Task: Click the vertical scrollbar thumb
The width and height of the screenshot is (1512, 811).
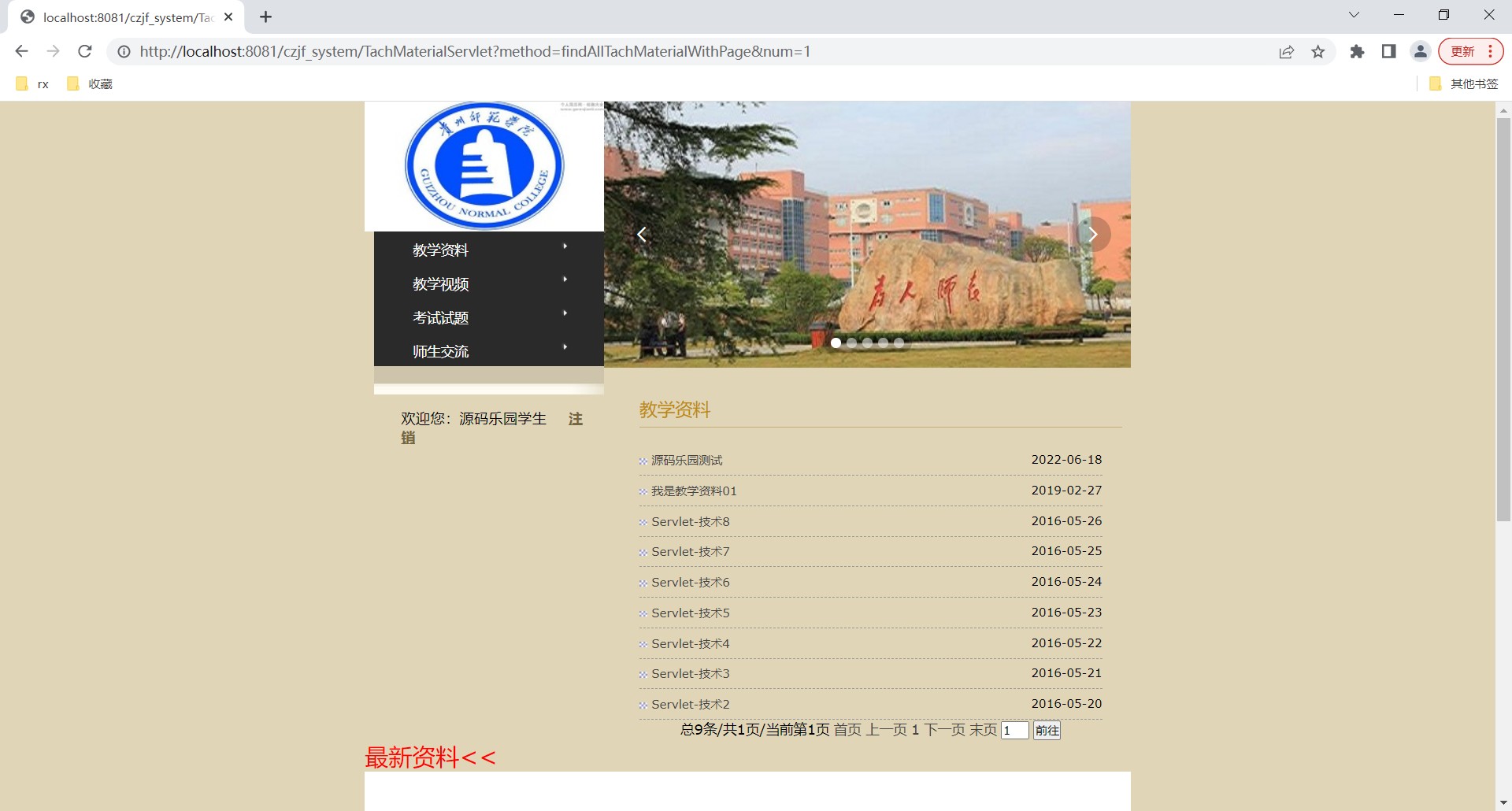Action: tap(1503, 319)
